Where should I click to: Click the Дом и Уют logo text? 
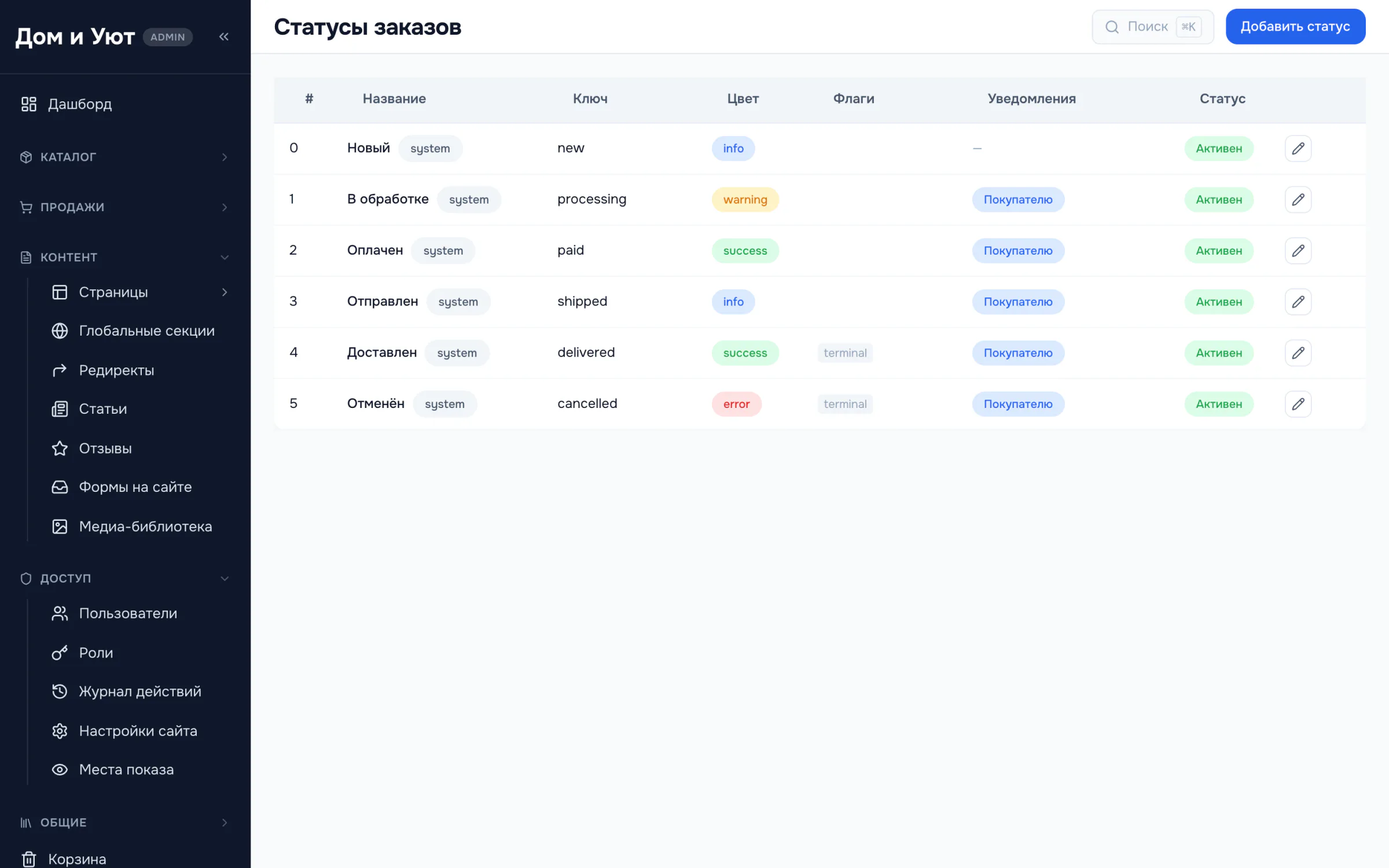(75, 37)
